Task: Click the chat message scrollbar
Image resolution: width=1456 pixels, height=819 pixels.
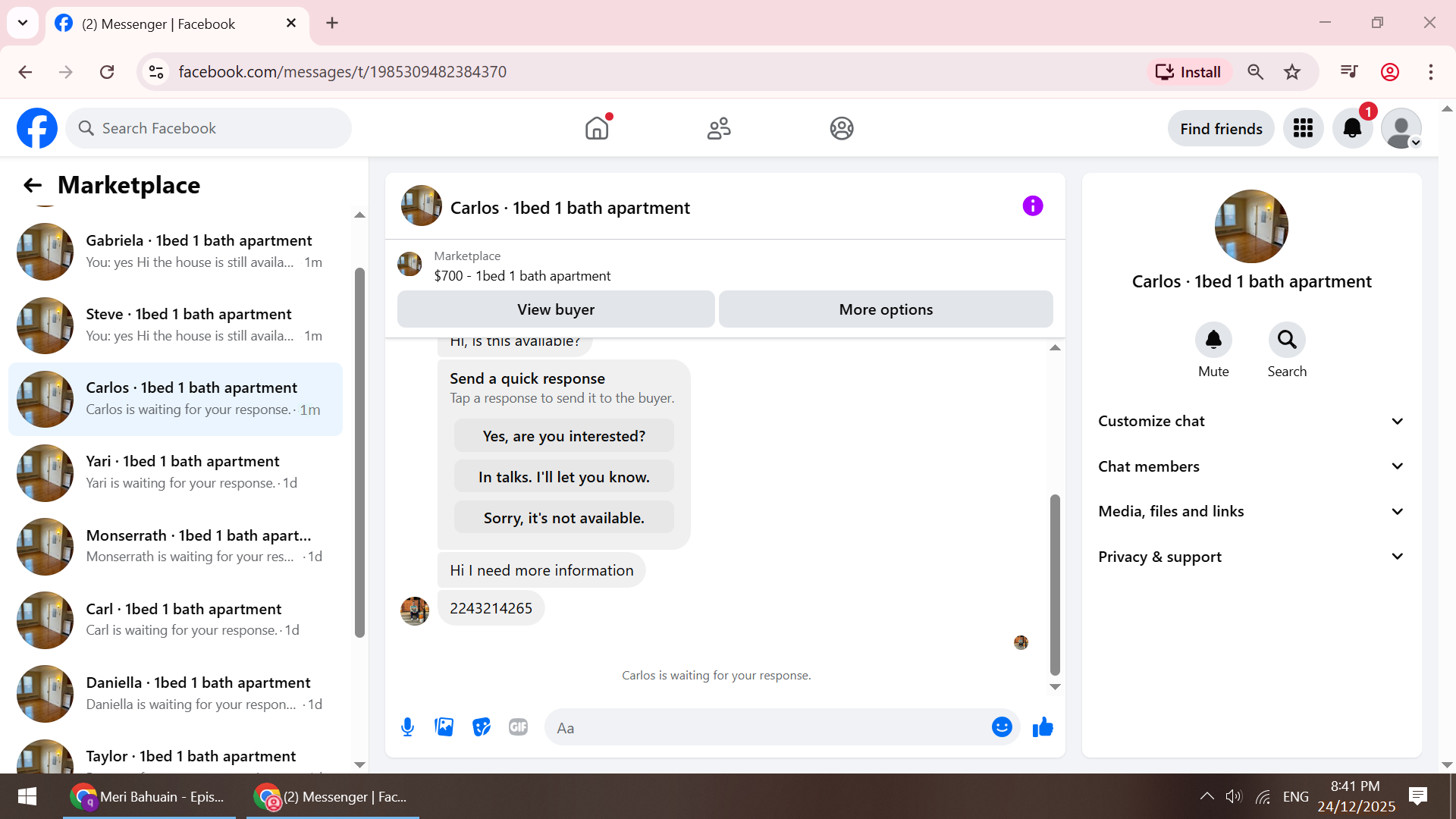Action: (x=1055, y=584)
